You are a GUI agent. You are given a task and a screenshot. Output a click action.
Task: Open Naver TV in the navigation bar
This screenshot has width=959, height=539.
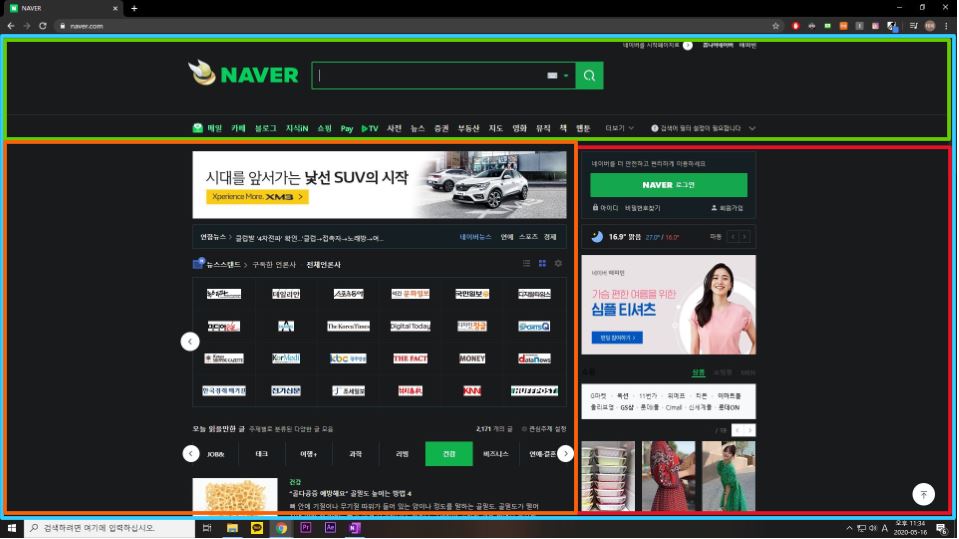coord(369,128)
